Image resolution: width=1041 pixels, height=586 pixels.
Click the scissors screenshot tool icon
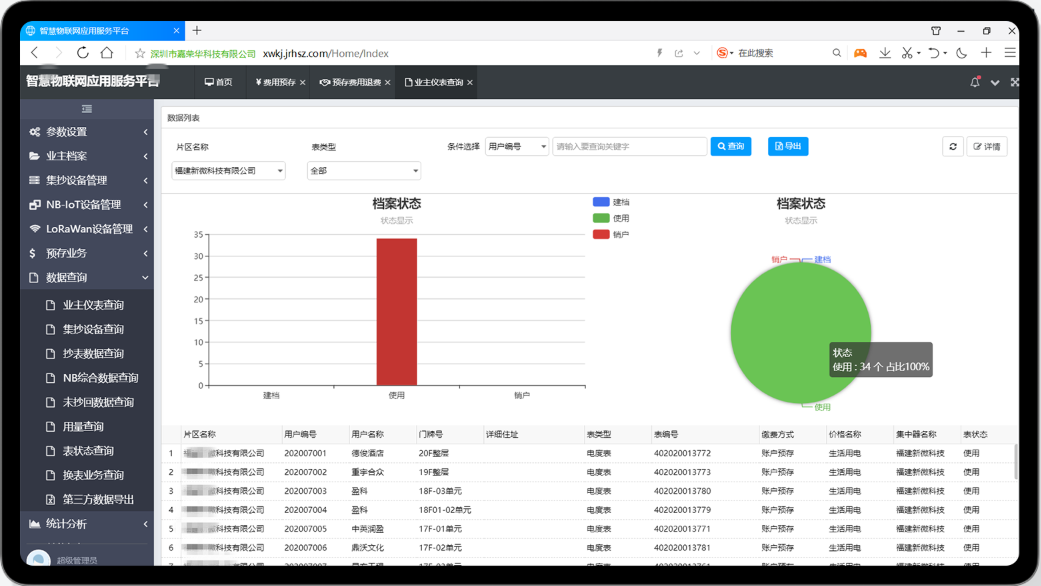[x=907, y=52]
